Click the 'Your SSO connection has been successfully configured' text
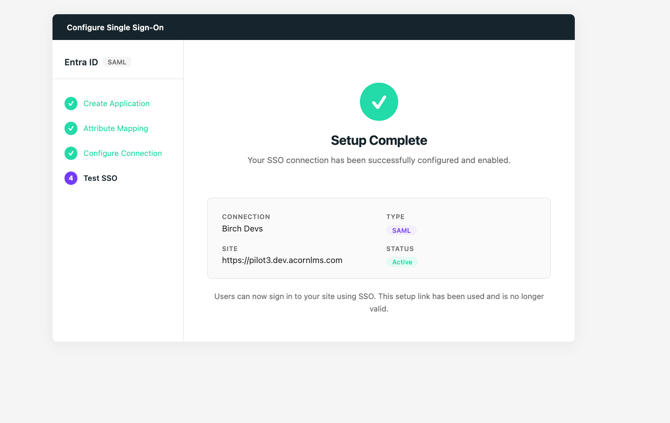The image size is (670, 423). coord(379,160)
